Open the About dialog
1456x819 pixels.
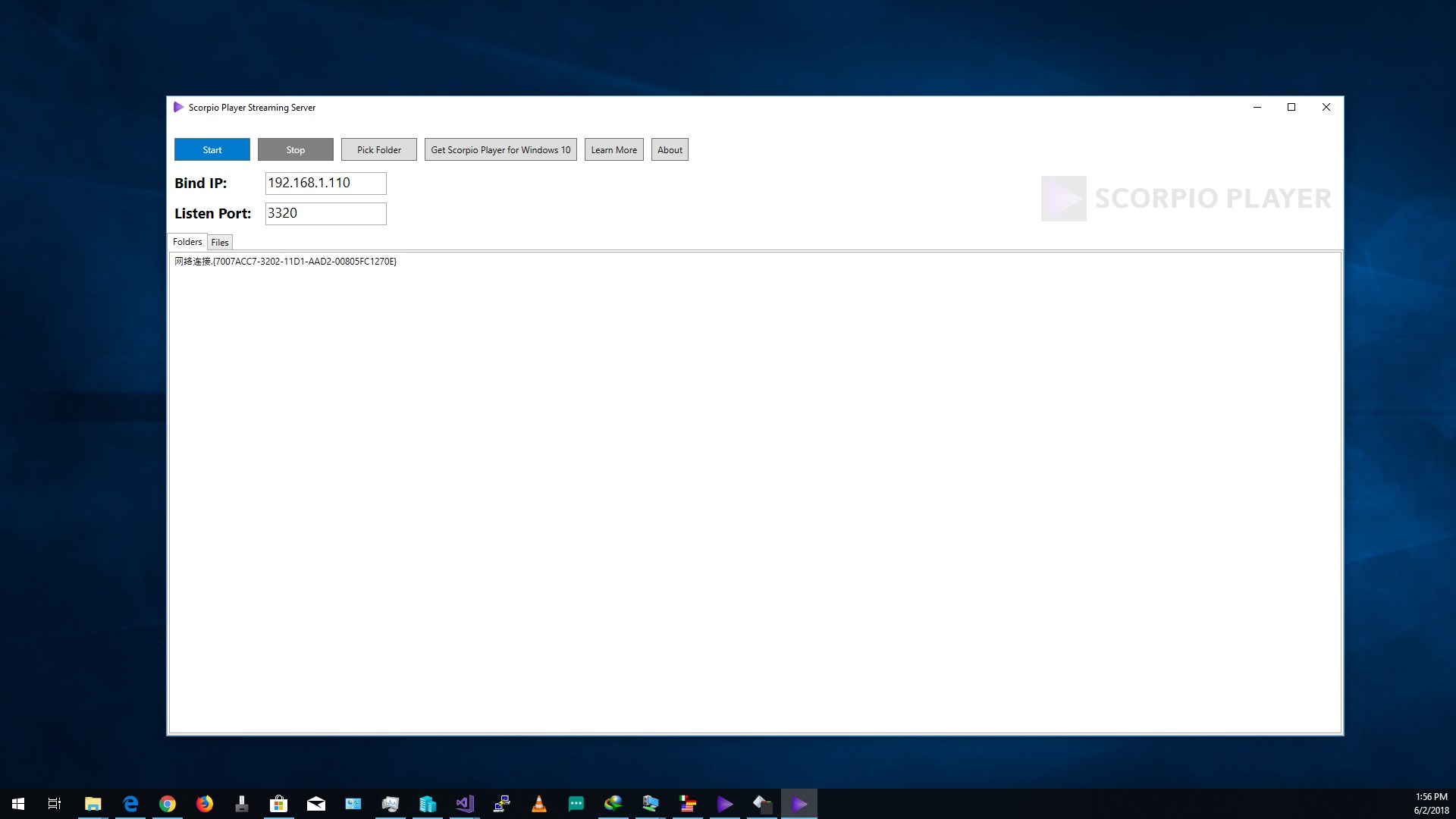click(x=670, y=149)
